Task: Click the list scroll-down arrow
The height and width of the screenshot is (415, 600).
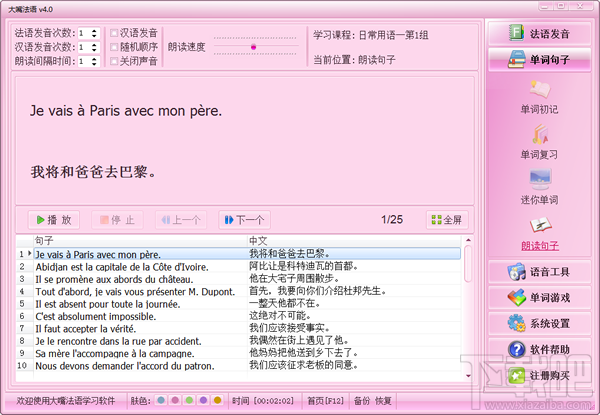Action: tap(468, 376)
